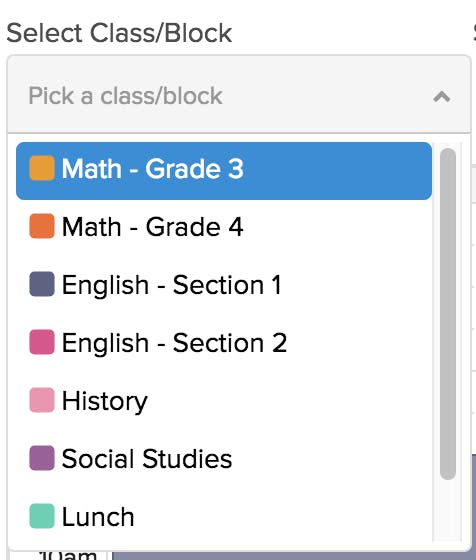Image resolution: width=476 pixels, height=560 pixels.
Task: Collapse the class/block dropdown with the chevron
Action: click(x=441, y=96)
